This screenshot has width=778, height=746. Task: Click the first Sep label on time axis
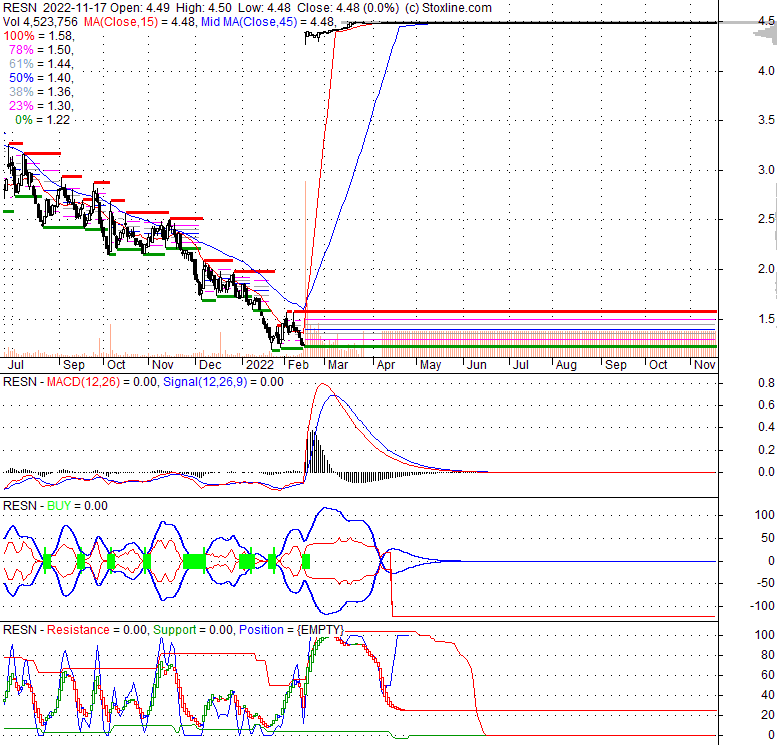[x=74, y=365]
